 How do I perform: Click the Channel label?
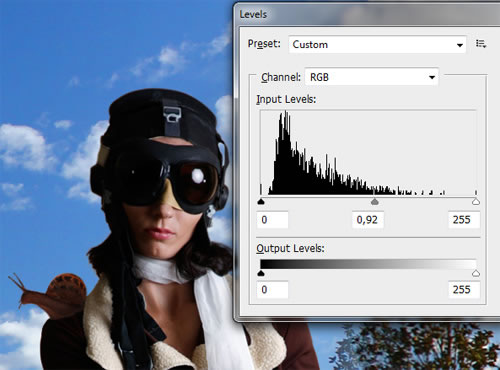click(281, 77)
